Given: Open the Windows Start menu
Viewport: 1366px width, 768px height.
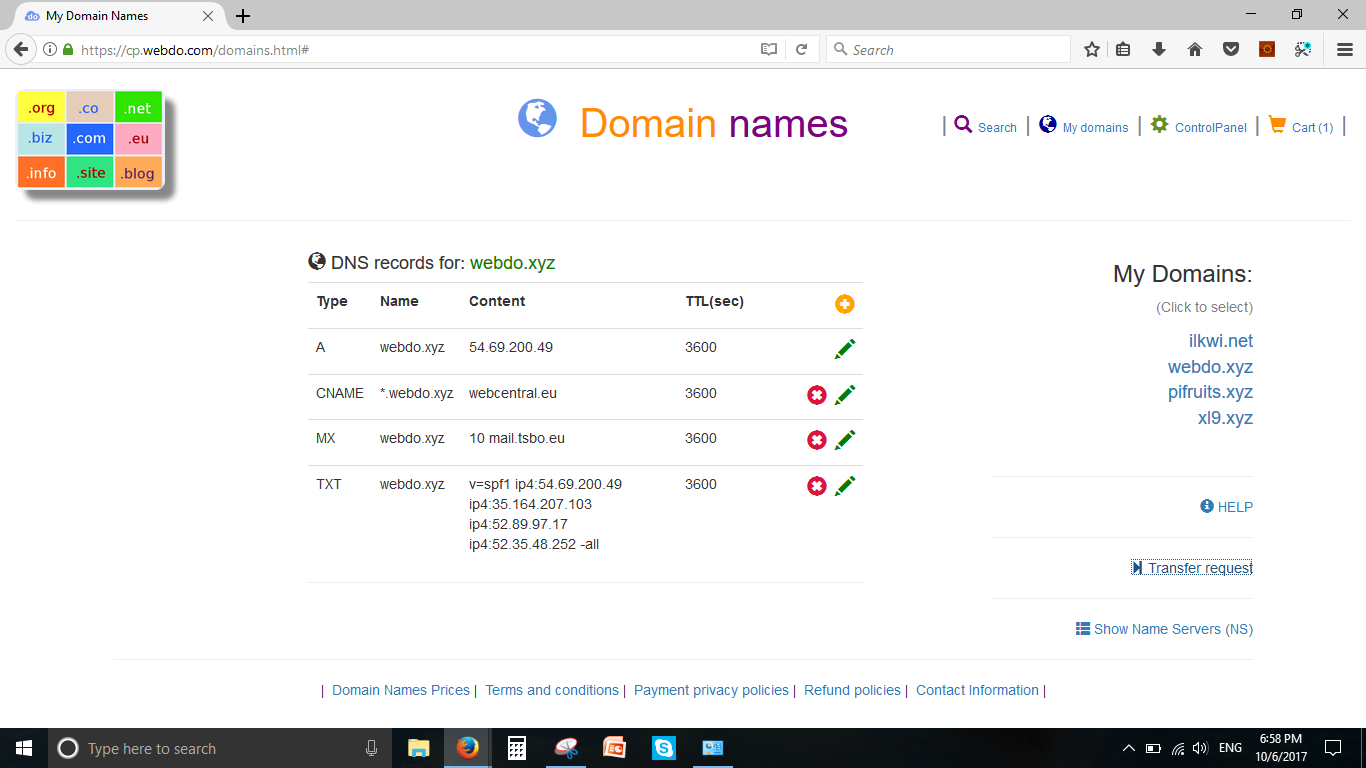Looking at the screenshot, I should [24, 748].
